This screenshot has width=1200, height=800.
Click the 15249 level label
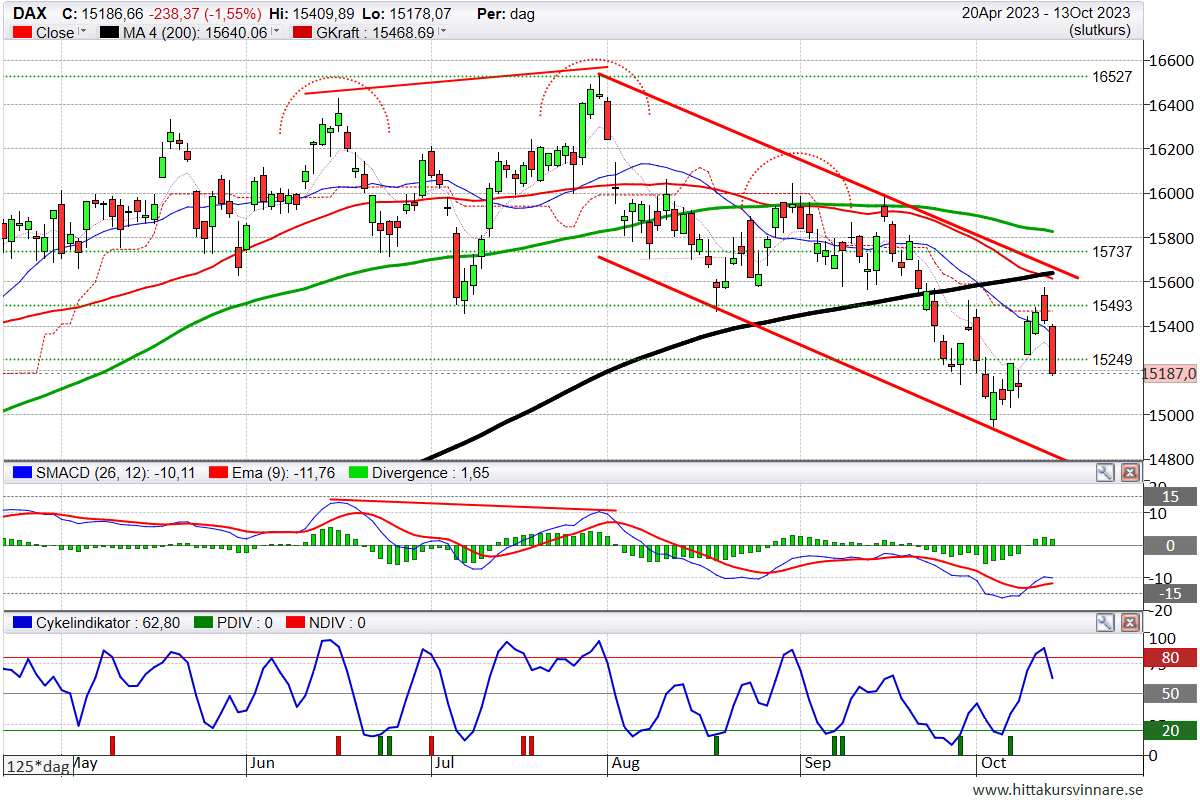(x=1112, y=360)
